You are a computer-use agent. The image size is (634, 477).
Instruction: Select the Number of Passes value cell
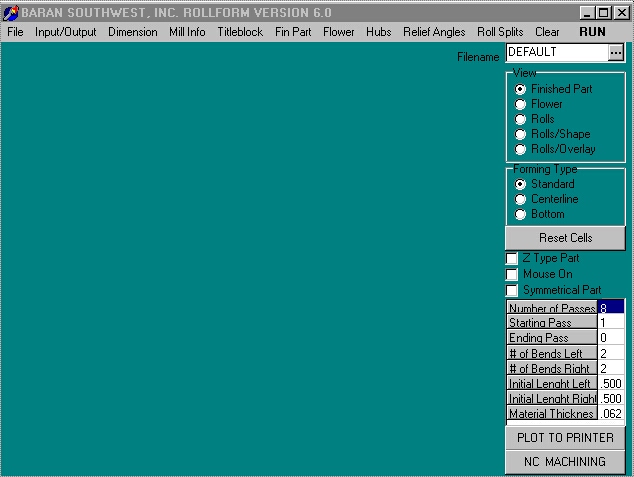point(611,308)
